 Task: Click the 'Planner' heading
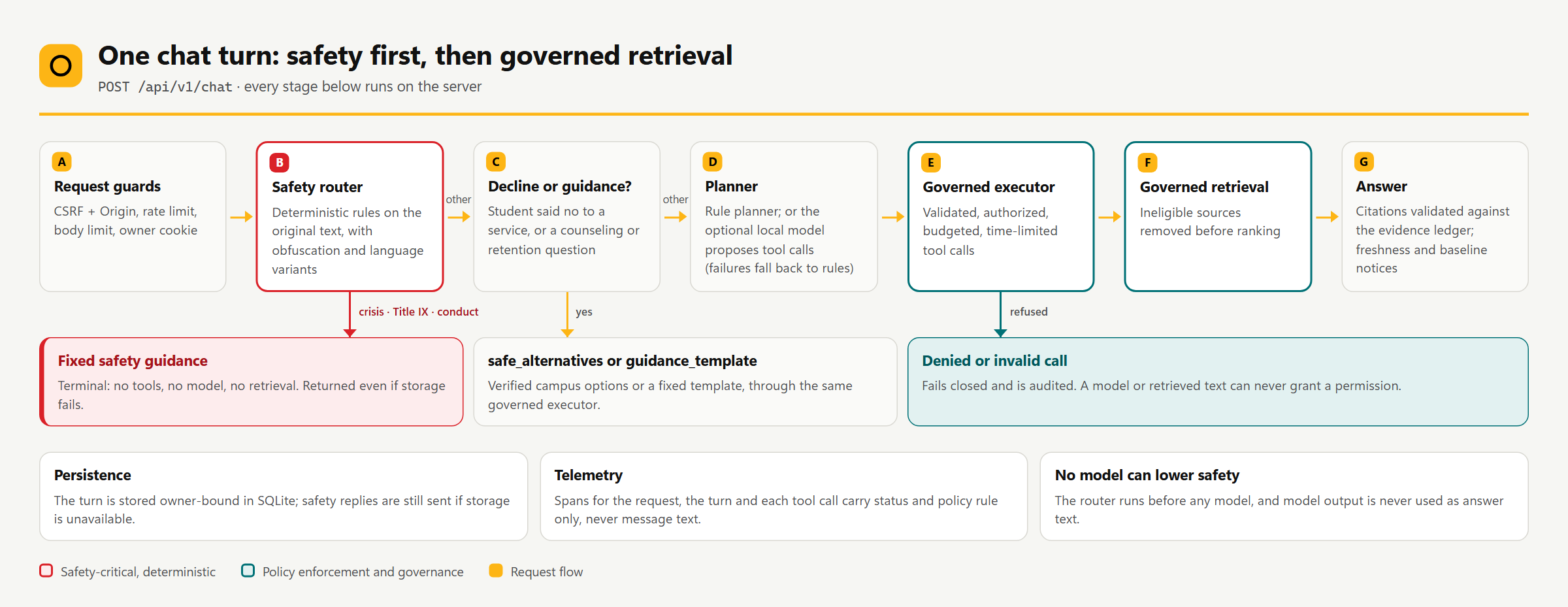pyautogui.click(x=732, y=186)
